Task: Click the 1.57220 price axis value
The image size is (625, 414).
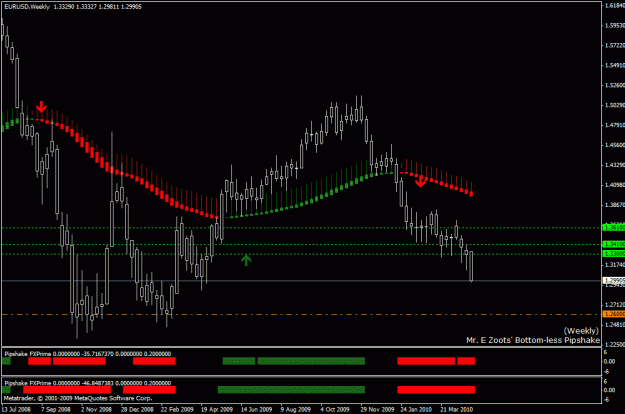Action: tap(615, 45)
